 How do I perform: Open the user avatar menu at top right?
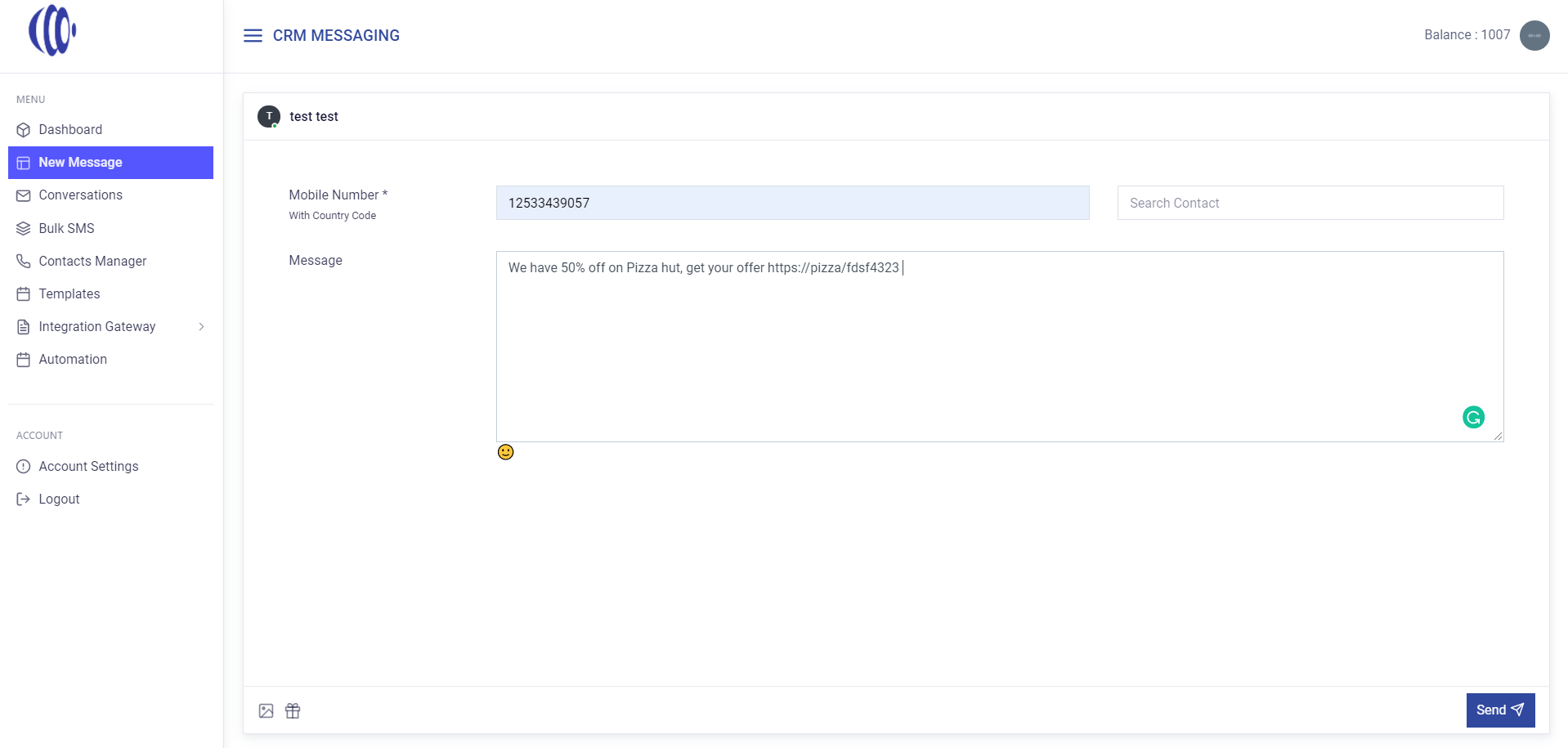coord(1534,35)
